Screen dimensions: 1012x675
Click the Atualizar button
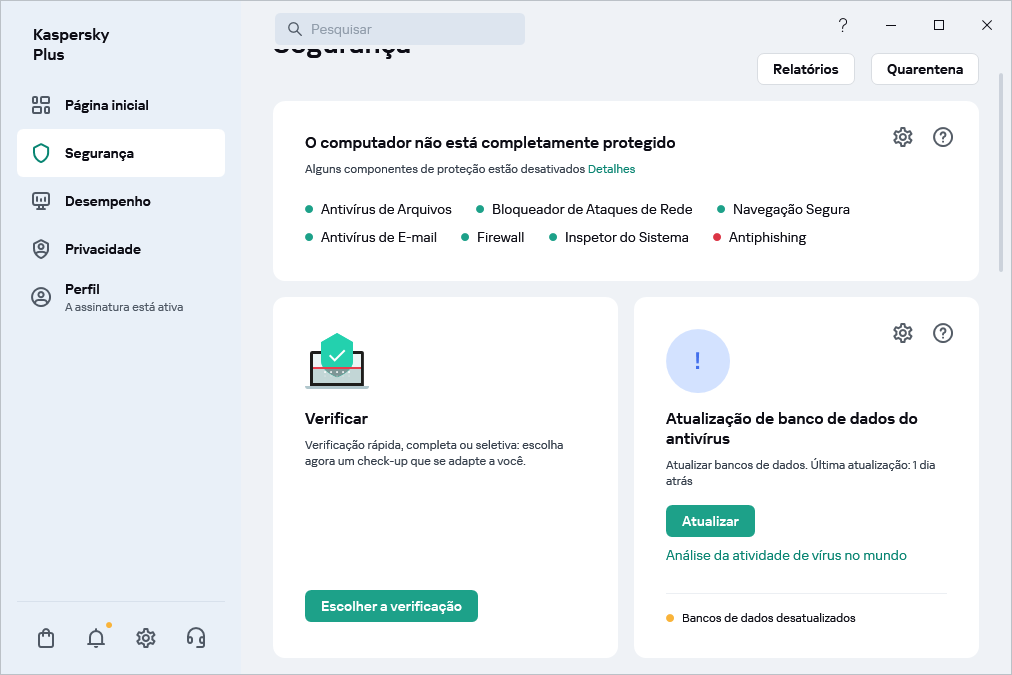710,521
